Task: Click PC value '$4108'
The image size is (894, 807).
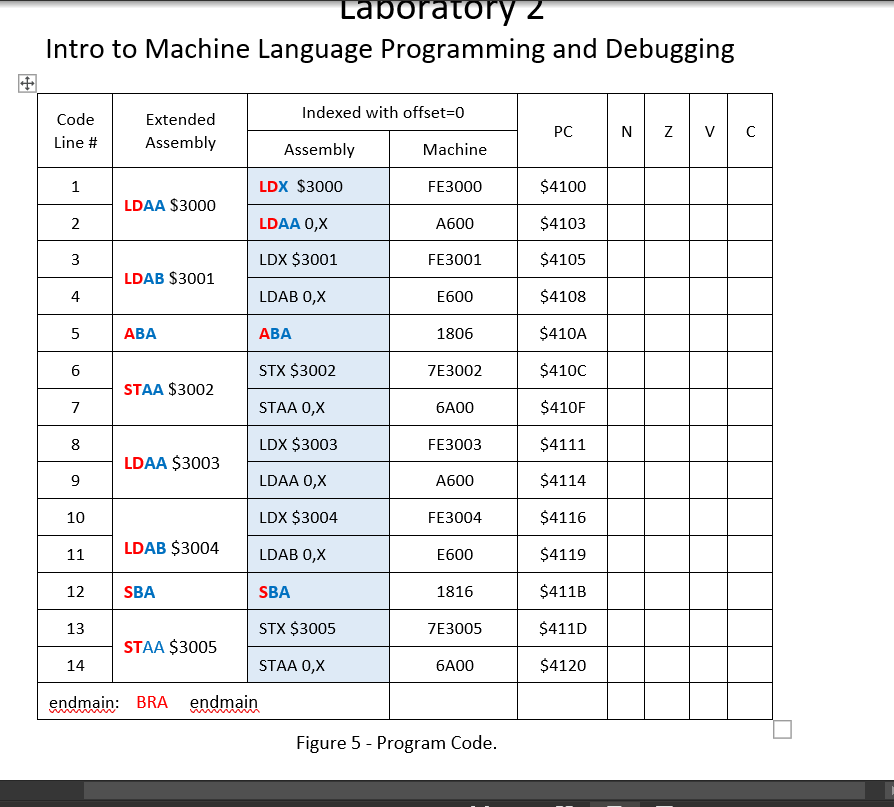Action: (x=563, y=297)
